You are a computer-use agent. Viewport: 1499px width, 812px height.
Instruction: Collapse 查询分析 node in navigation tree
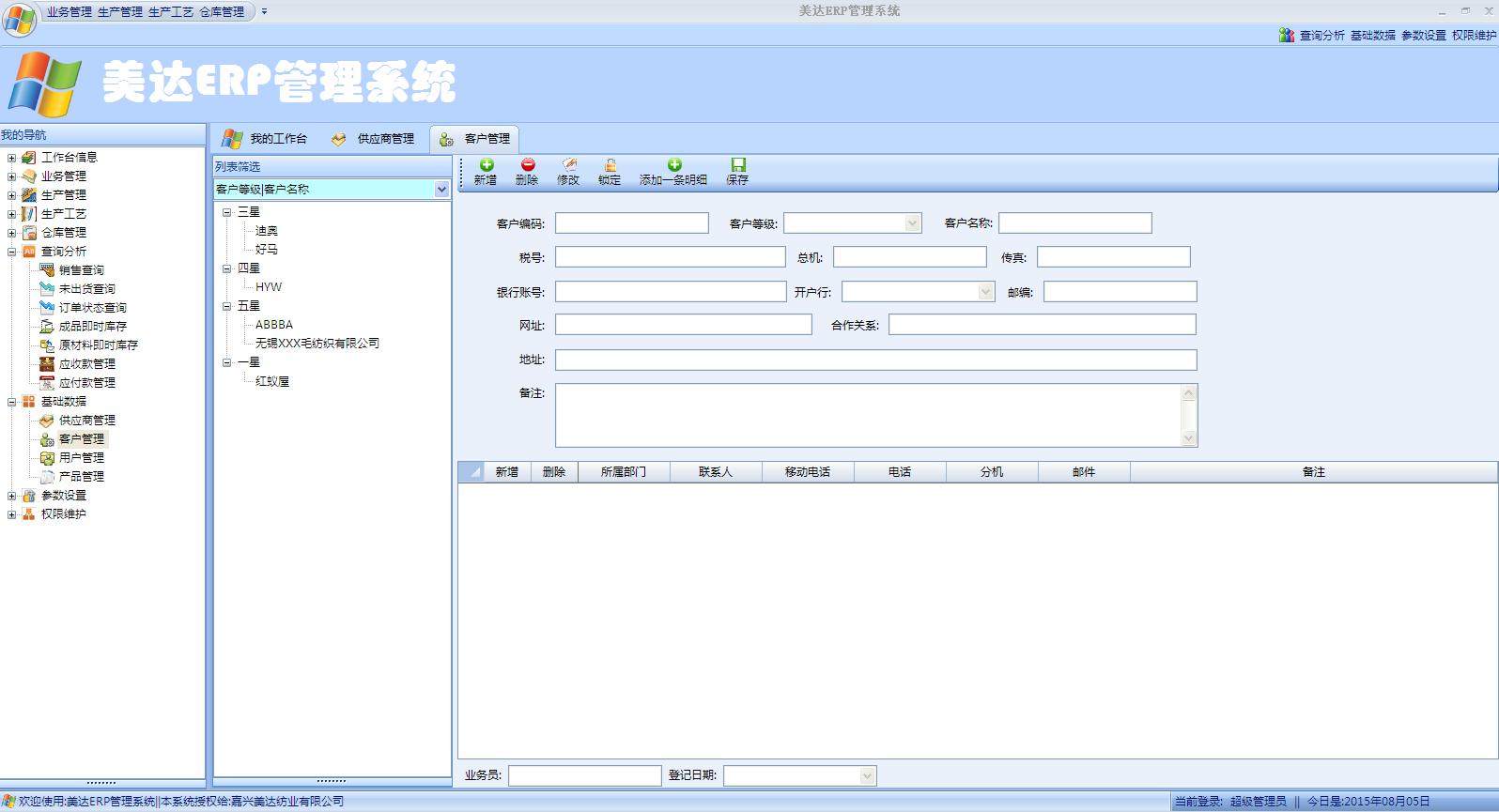tap(11, 252)
